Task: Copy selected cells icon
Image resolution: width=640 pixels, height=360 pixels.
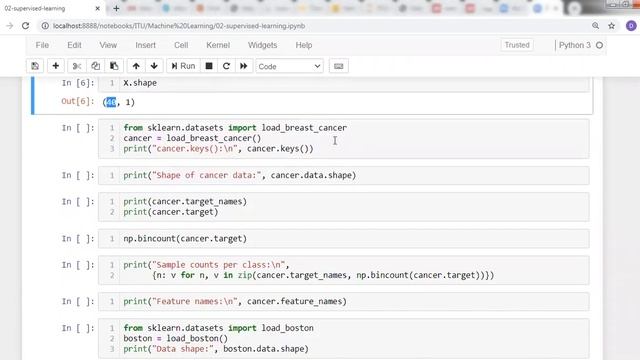Action: coord(96,66)
